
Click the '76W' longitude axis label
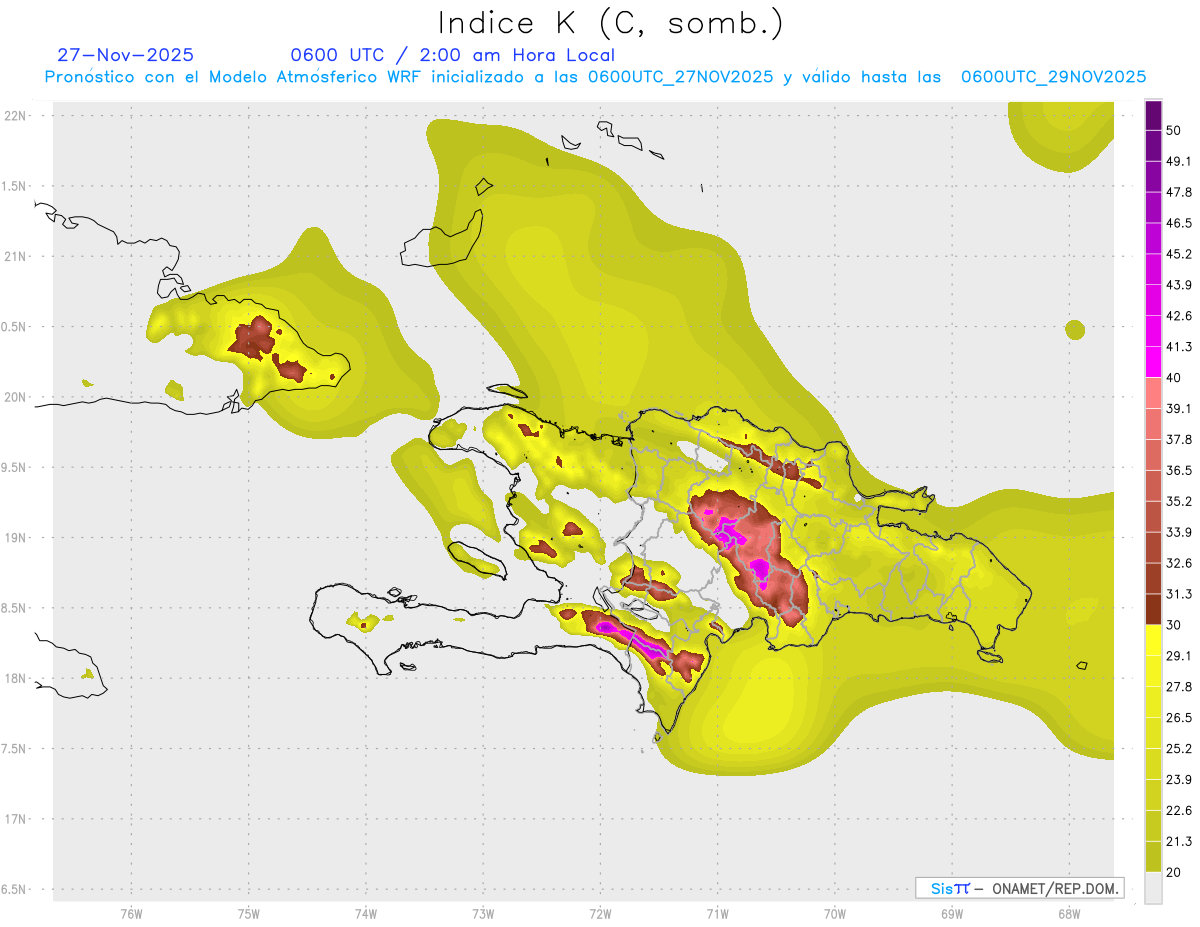click(x=131, y=913)
